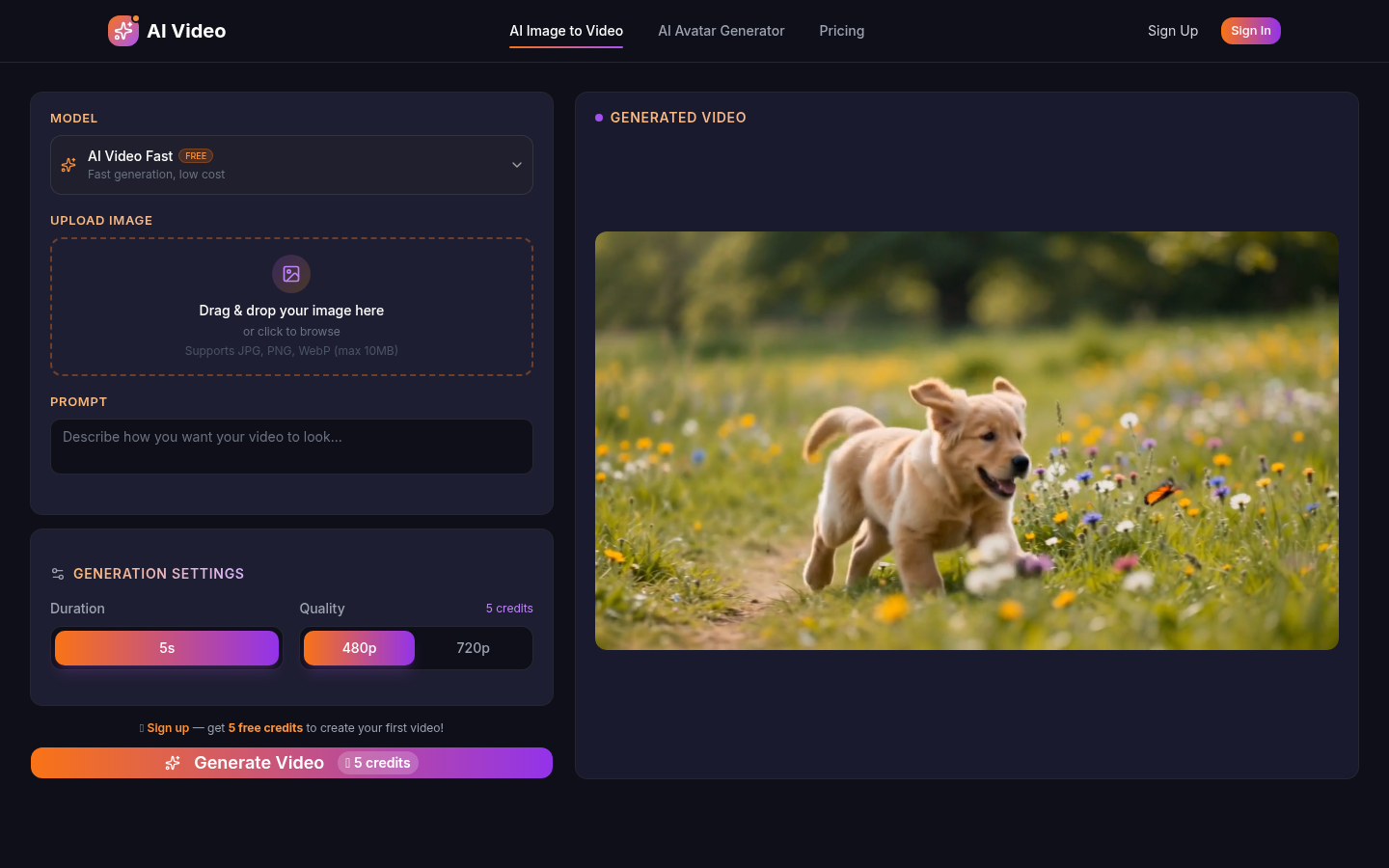The image size is (1389, 868).
Task: Click the model sparkle icon beside AI Video Fast
Action: [x=68, y=165]
